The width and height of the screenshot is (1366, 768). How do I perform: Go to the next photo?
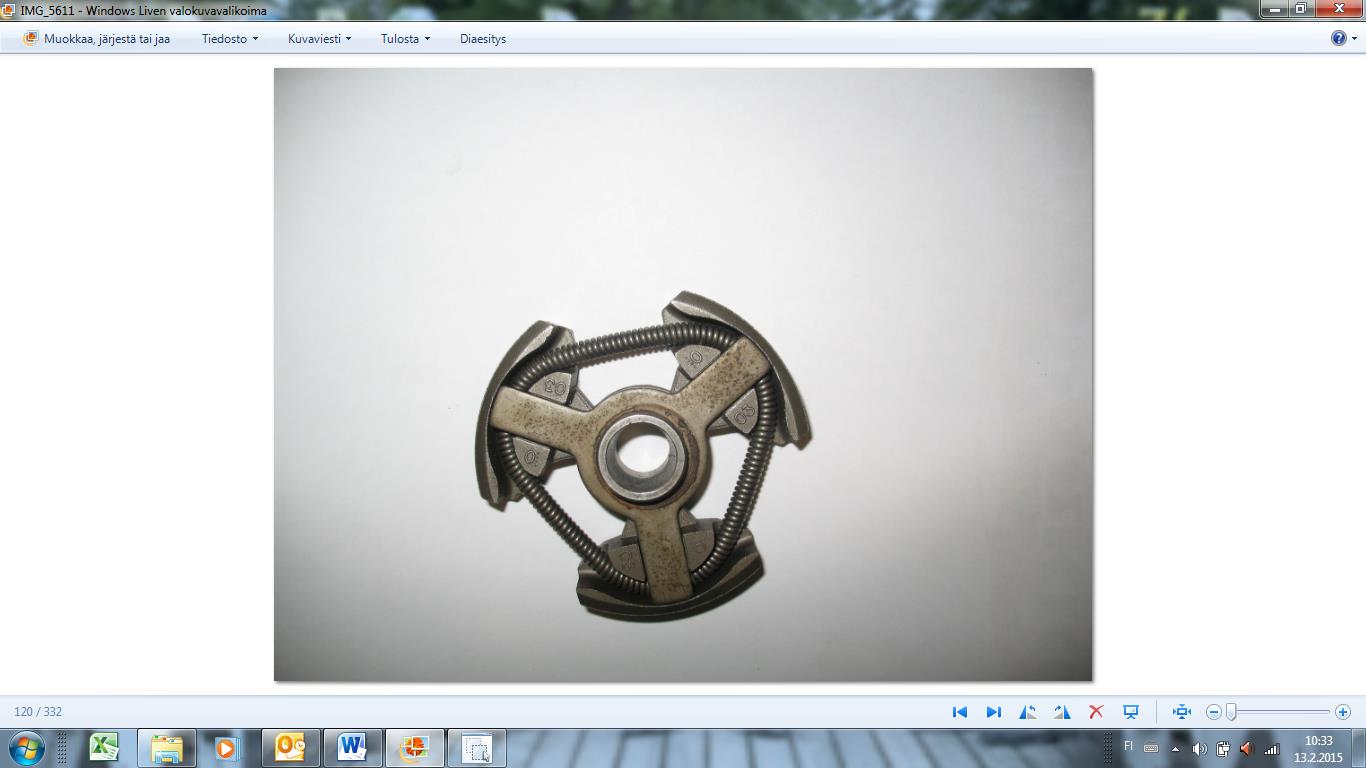[993, 712]
